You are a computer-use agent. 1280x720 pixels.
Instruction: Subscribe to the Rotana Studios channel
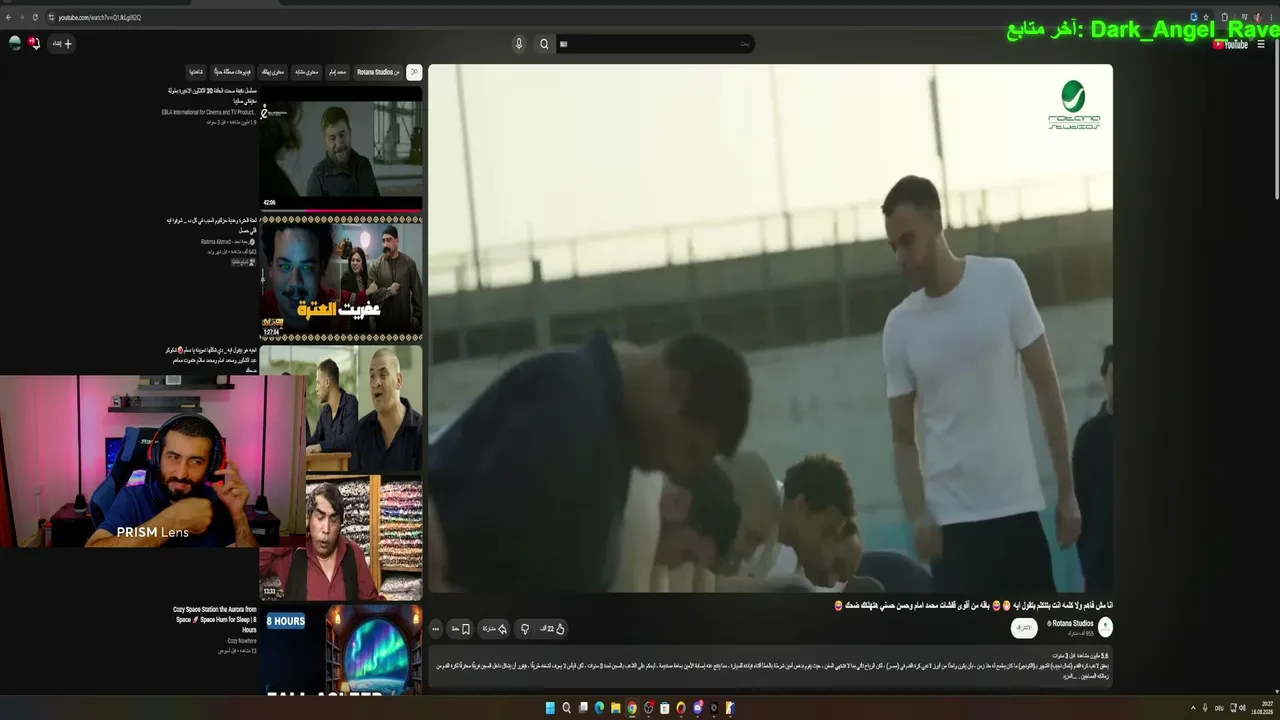click(x=1023, y=628)
